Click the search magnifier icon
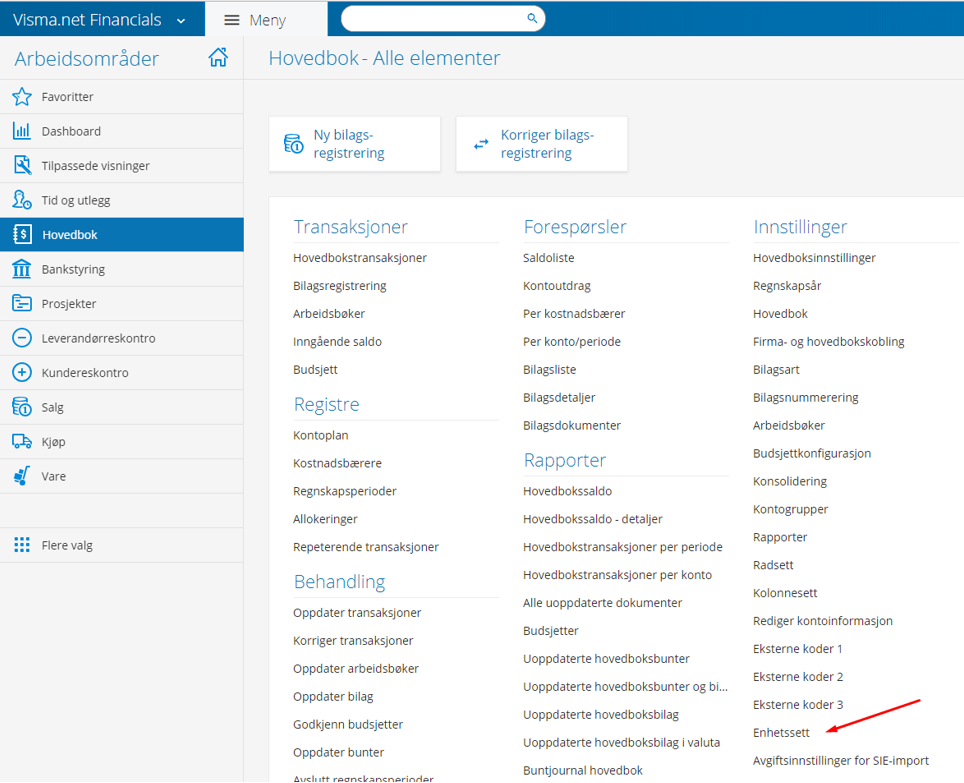This screenshot has height=783, width=964. pos(532,18)
